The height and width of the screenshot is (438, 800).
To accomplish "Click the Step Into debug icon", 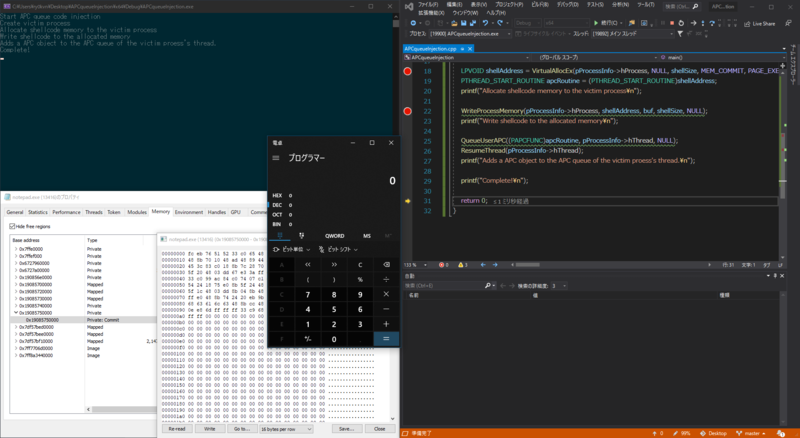I will [x=703, y=23].
